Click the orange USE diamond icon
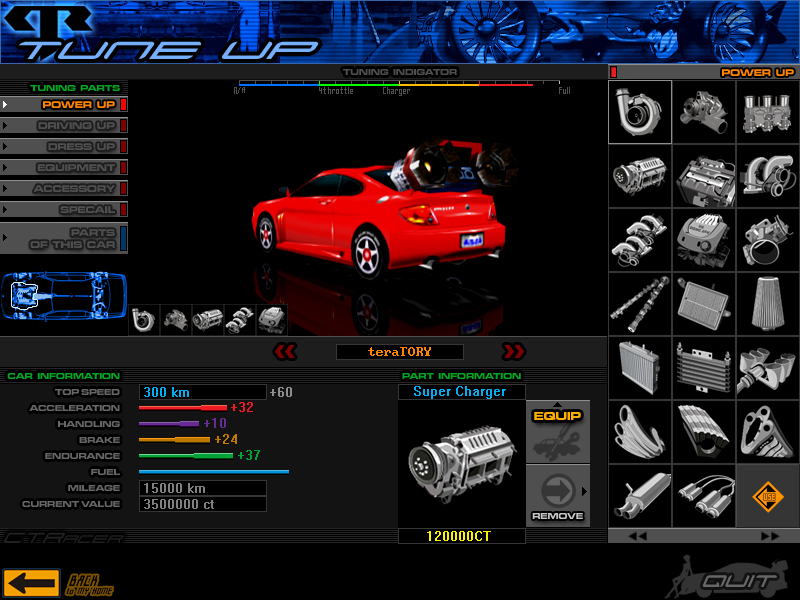 (767, 496)
